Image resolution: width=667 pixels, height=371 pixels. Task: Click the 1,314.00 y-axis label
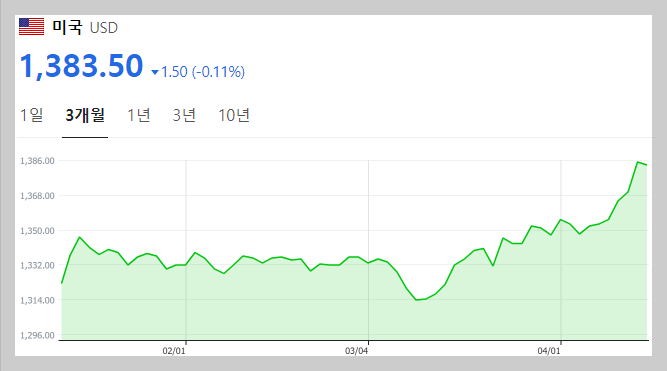point(37,300)
